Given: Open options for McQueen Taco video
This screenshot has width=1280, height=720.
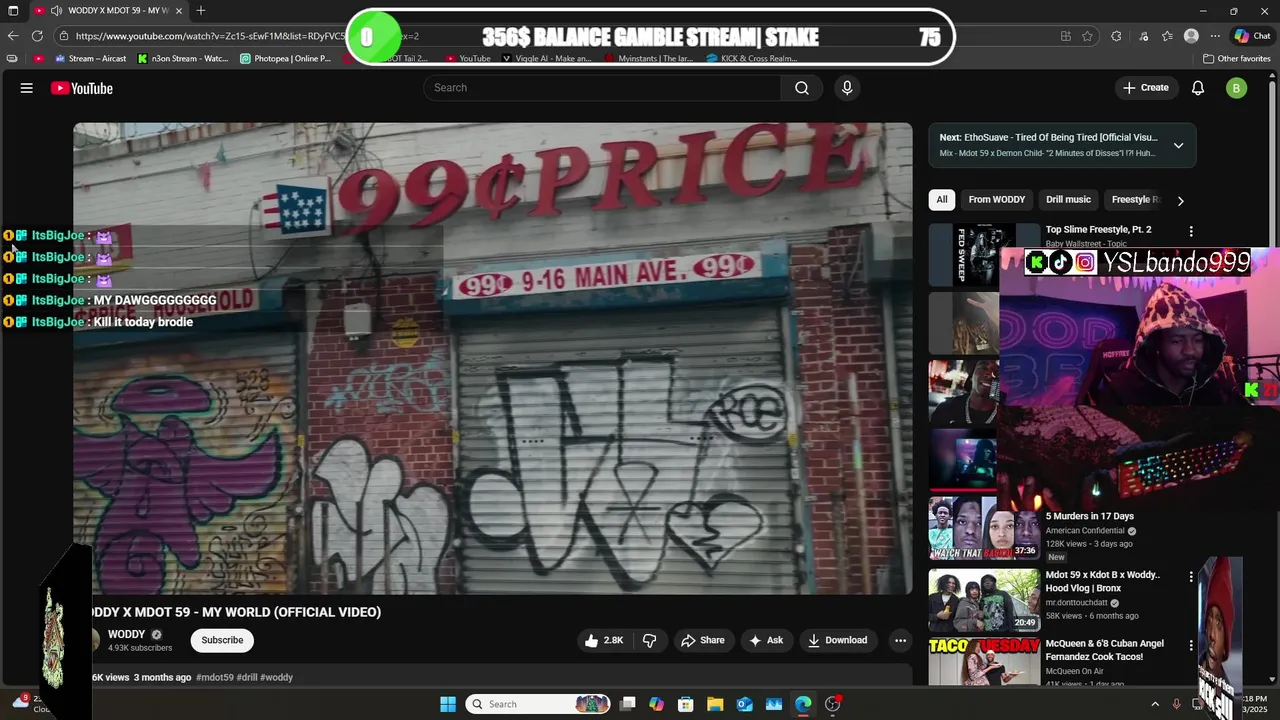Looking at the screenshot, I should 1190,645.
